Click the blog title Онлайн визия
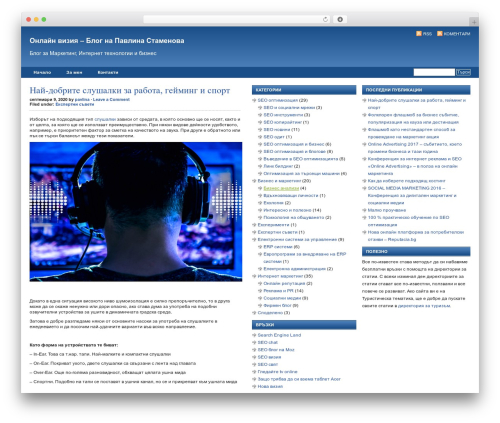 (107, 41)
